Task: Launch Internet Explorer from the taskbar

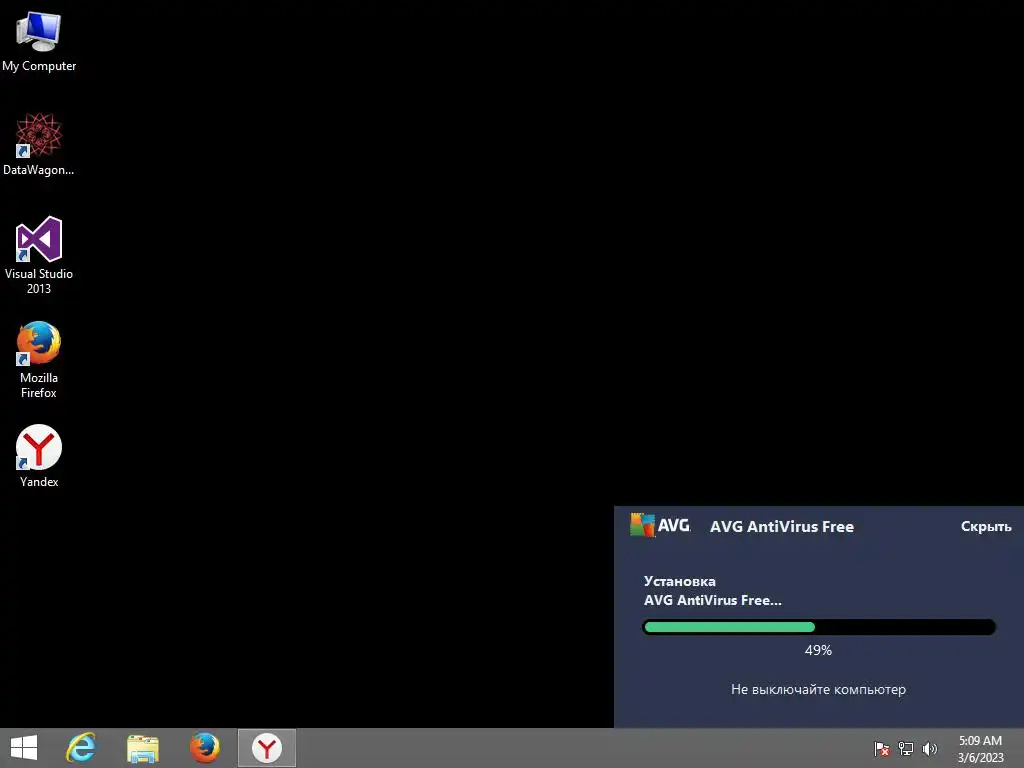Action: [81, 748]
